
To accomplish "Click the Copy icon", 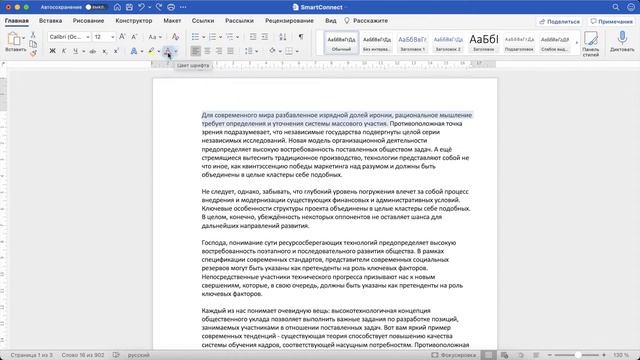I will pos(33,44).
